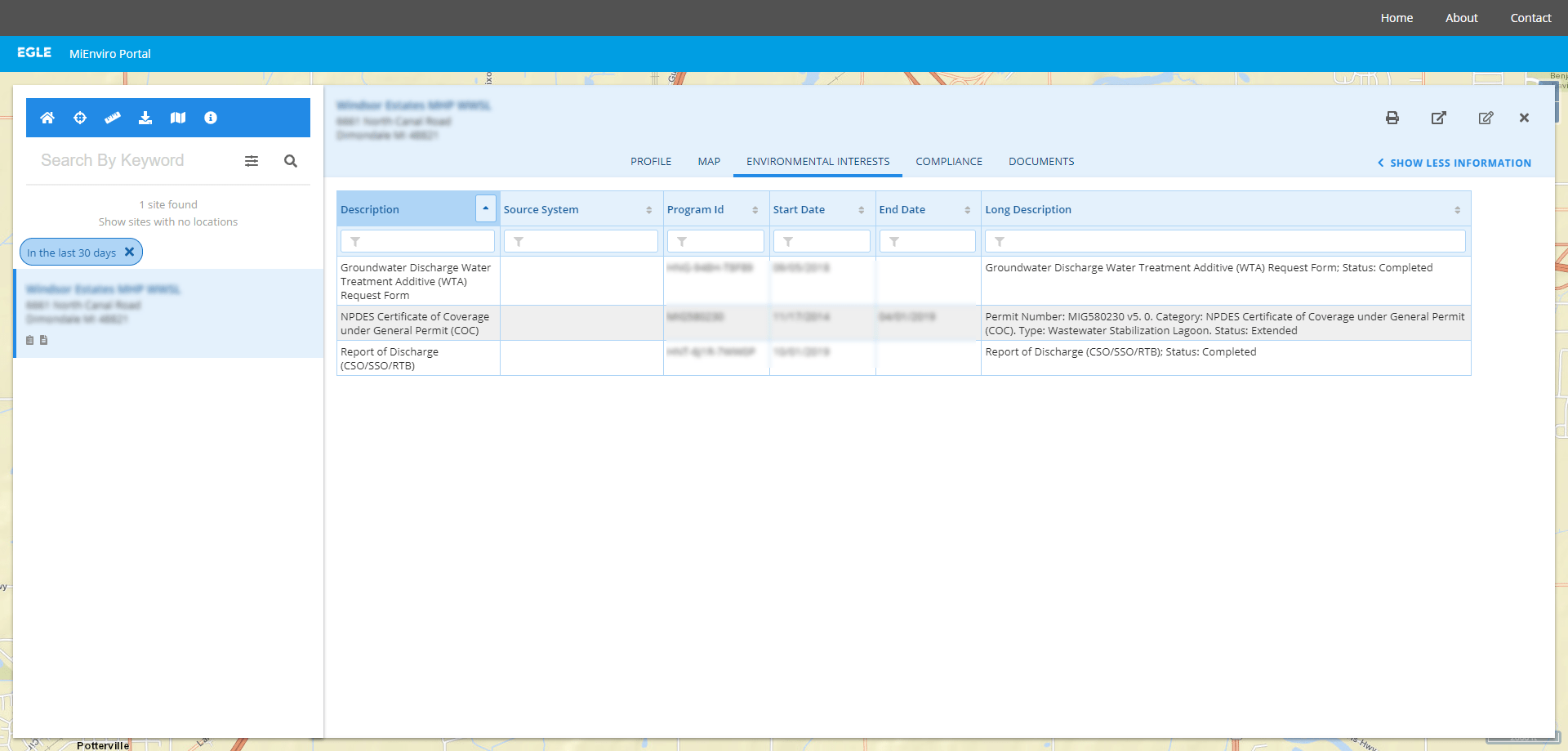Sort by the Source System column

coord(649,210)
